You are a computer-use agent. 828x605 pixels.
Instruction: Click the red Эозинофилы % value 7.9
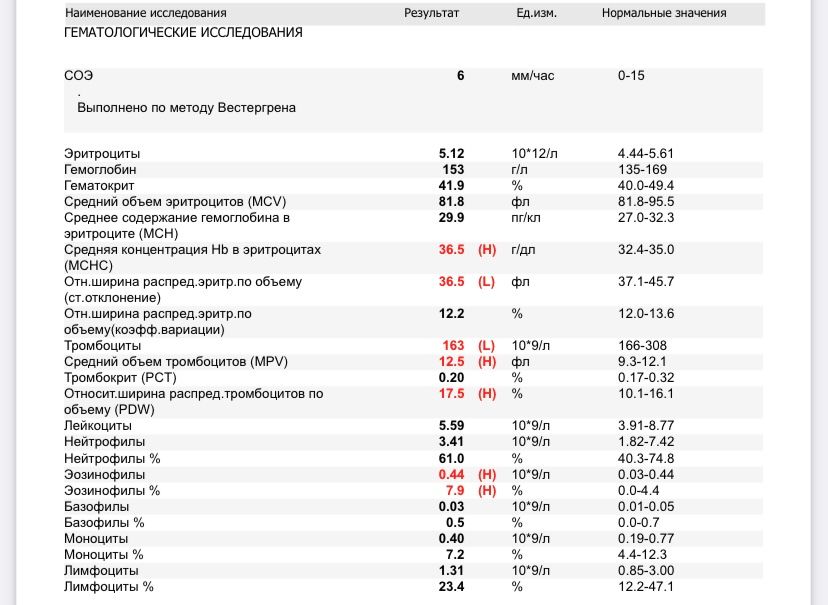pyautogui.click(x=455, y=491)
